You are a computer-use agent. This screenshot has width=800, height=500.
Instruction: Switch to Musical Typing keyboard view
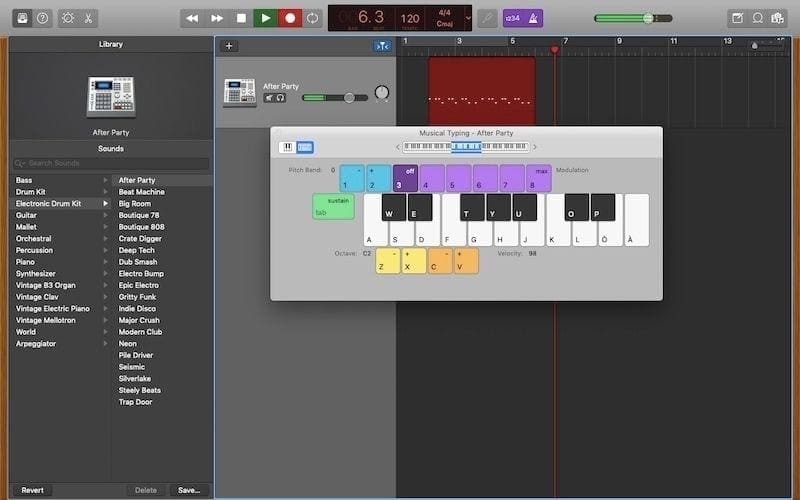[x=305, y=147]
